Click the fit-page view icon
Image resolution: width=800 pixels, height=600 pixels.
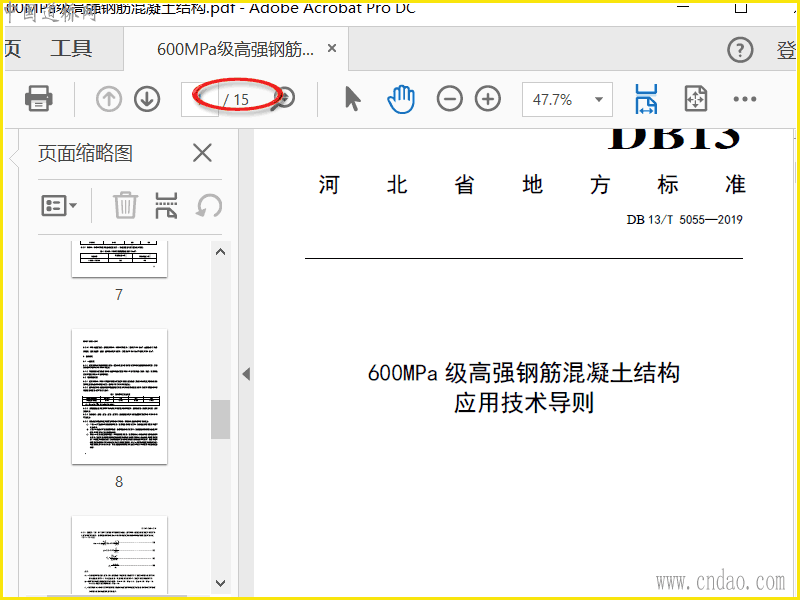pyautogui.click(x=695, y=99)
